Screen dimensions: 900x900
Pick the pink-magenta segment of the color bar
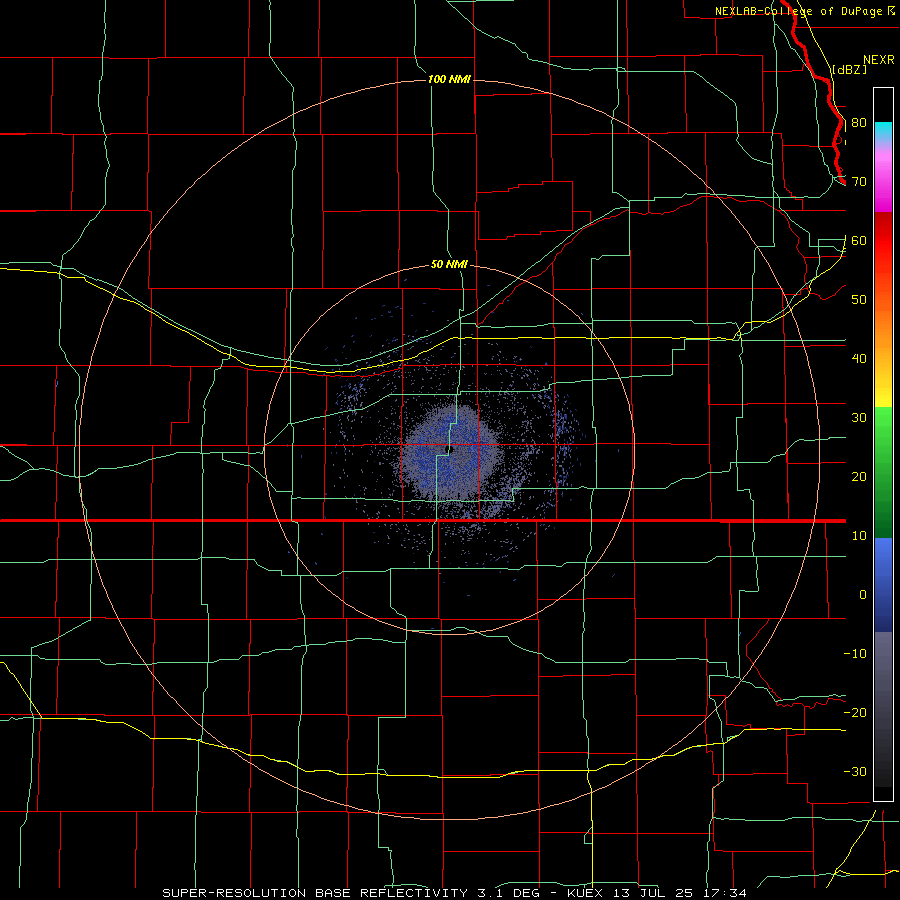(883, 179)
